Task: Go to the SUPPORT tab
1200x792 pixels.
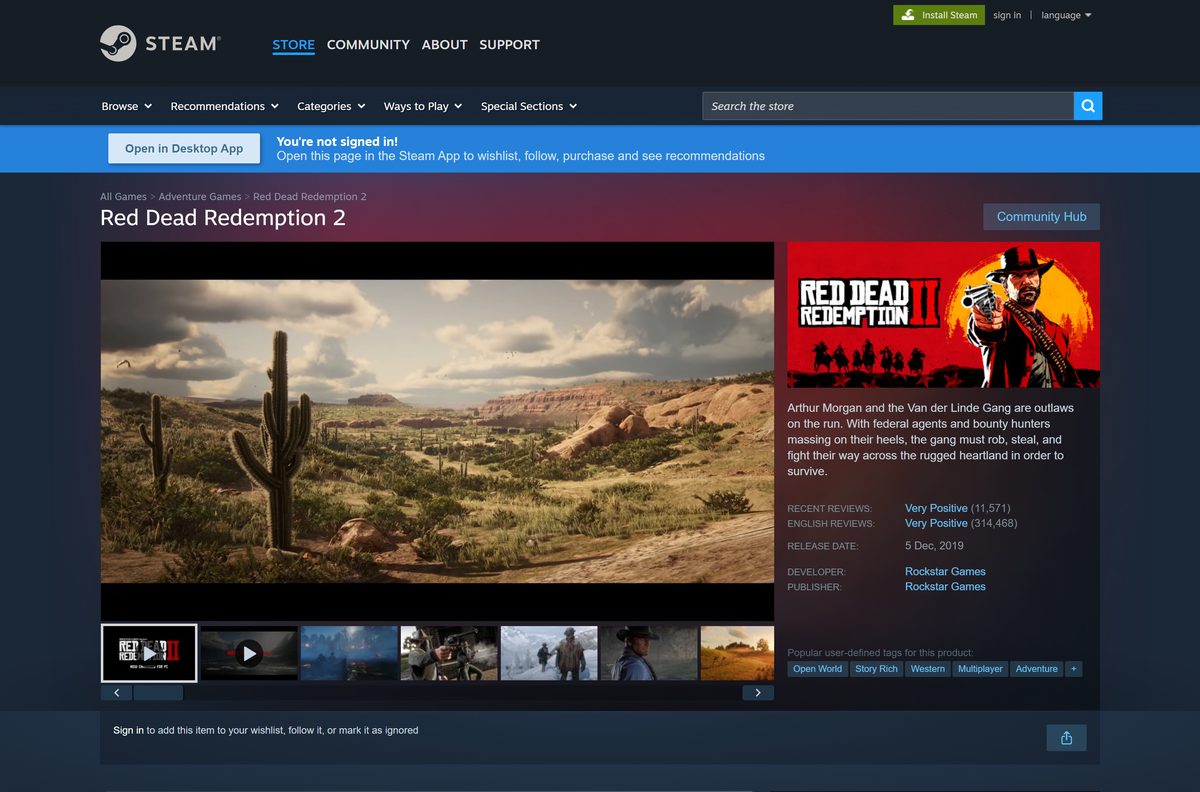Action: [509, 45]
